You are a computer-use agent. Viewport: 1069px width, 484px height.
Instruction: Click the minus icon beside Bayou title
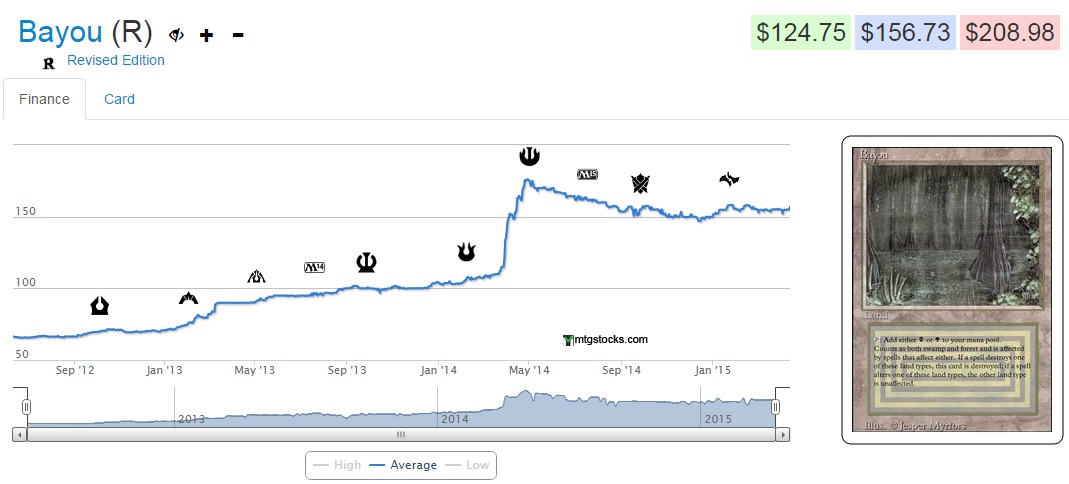pos(238,35)
